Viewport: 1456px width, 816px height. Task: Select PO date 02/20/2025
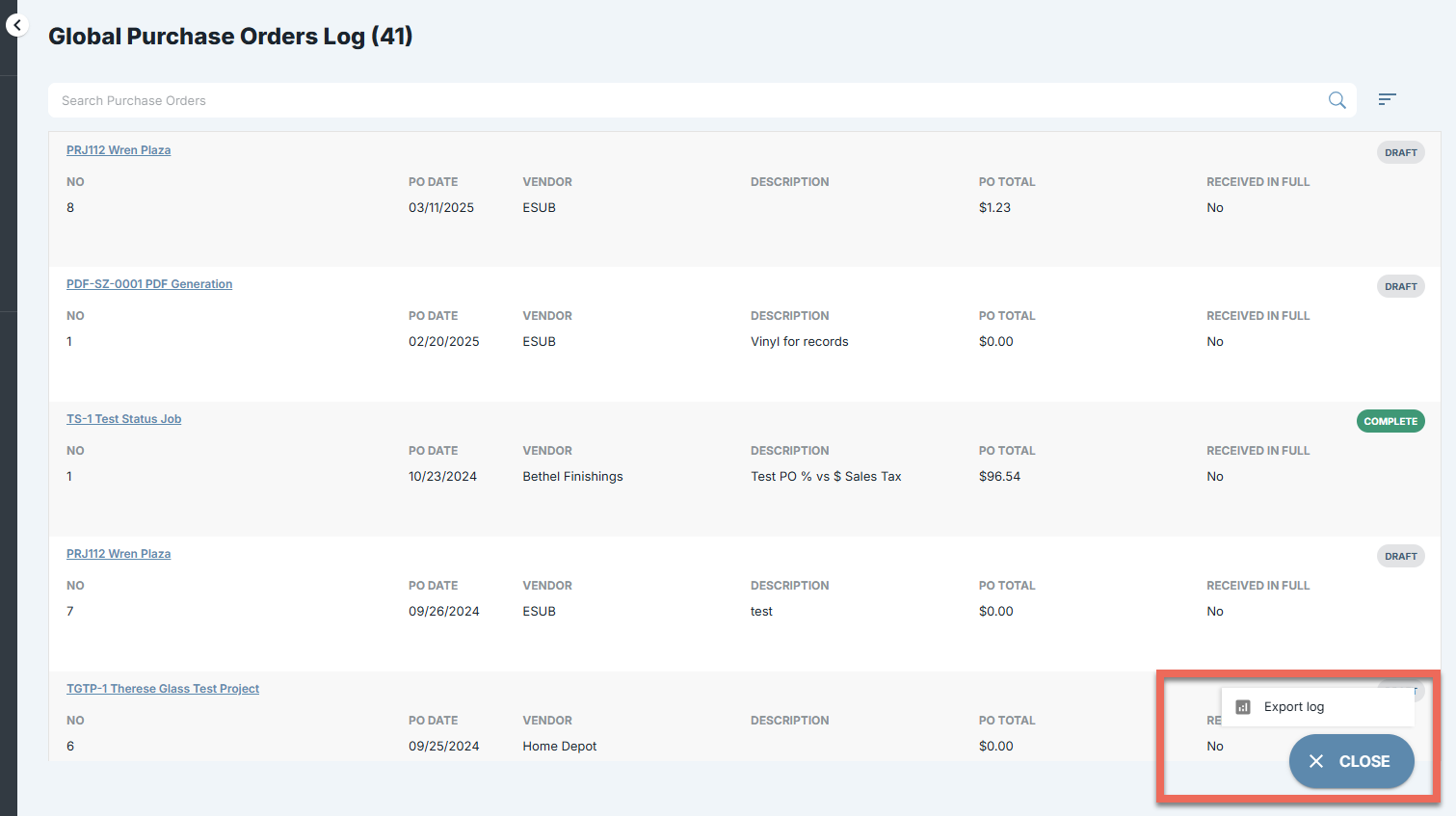(x=444, y=341)
